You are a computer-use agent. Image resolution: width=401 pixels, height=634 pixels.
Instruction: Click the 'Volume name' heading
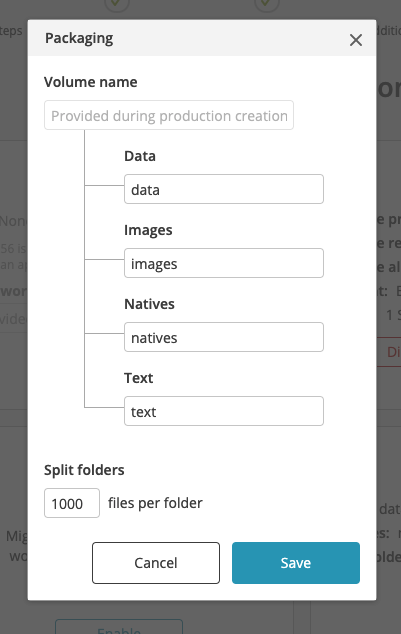point(91,82)
